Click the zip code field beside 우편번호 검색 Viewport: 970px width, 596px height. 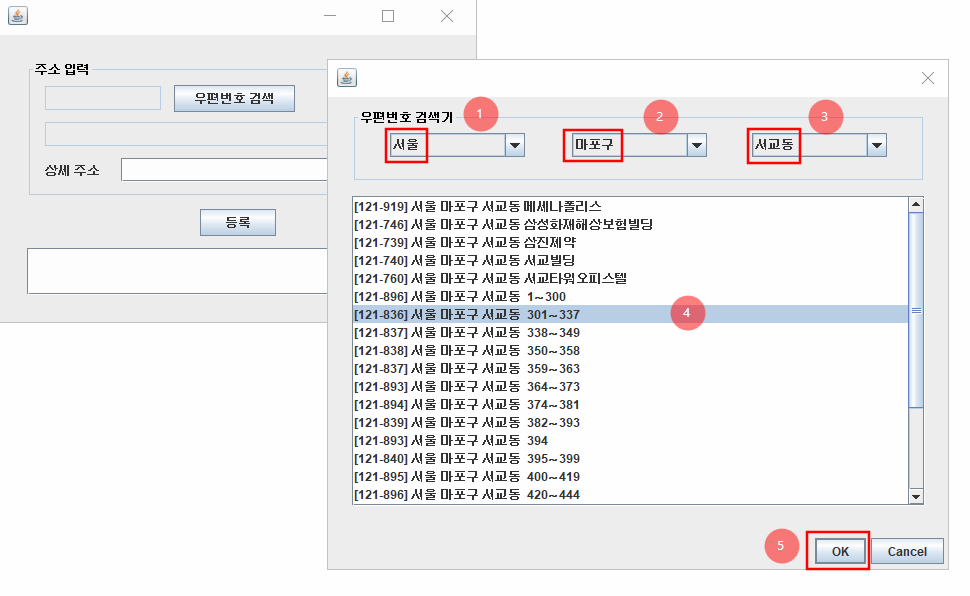103,98
